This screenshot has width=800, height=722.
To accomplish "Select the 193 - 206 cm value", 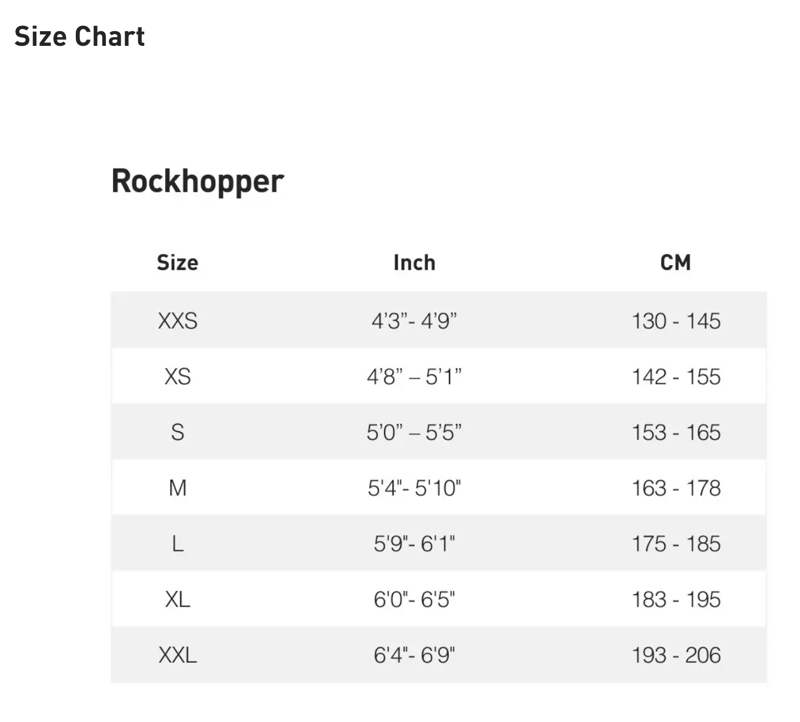I will click(676, 656).
